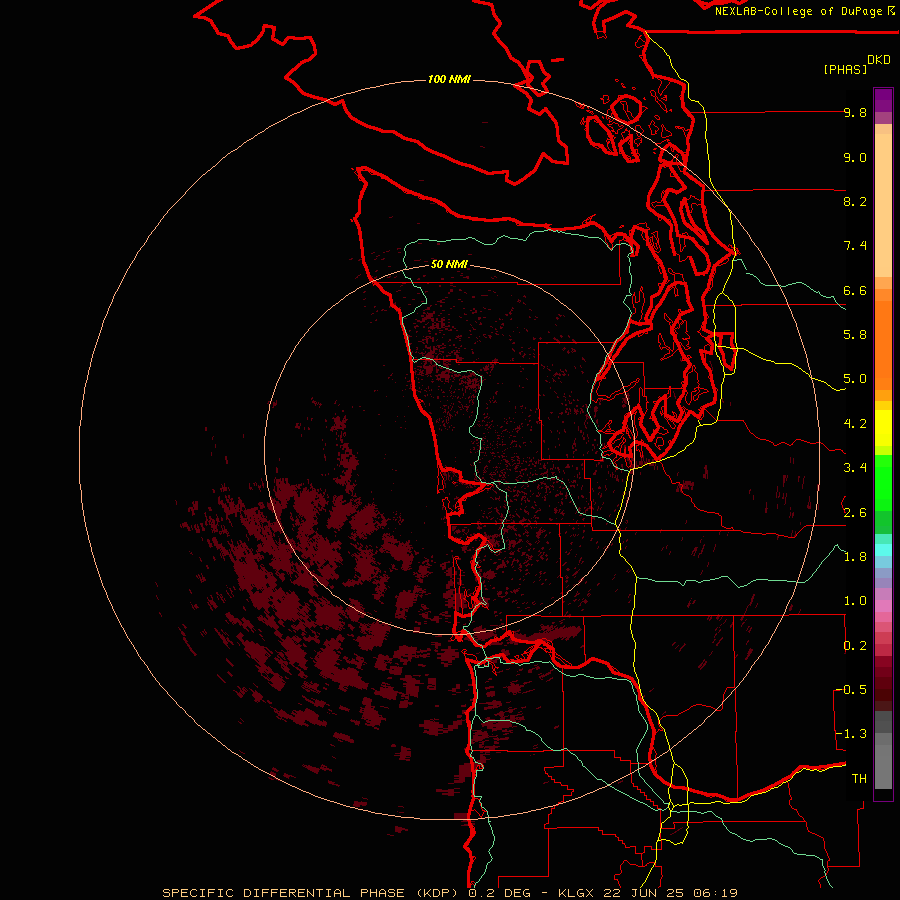Image resolution: width=900 pixels, height=900 pixels.
Task: Click the 0.2 color scale value
Action: tap(855, 646)
